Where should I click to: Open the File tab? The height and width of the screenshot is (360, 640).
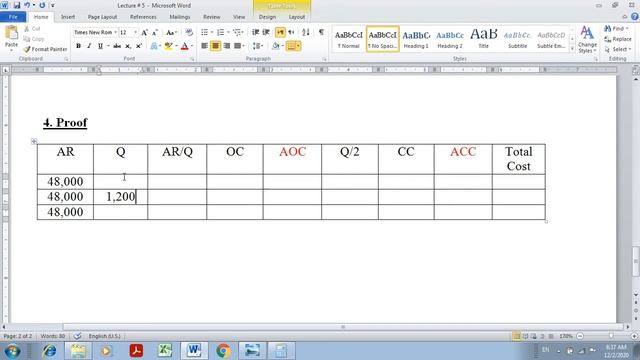(13, 17)
